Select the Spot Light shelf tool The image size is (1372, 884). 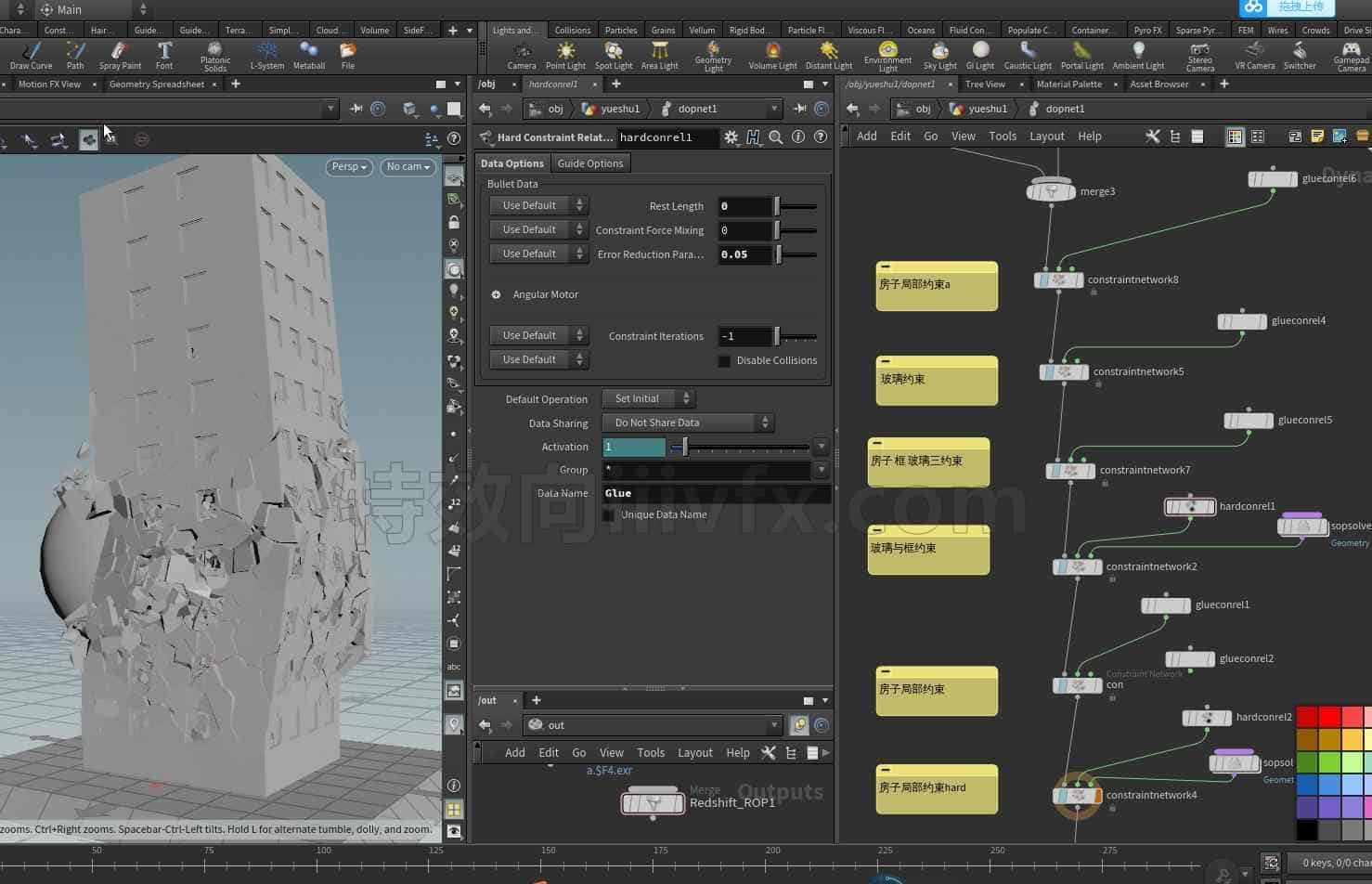coord(613,55)
